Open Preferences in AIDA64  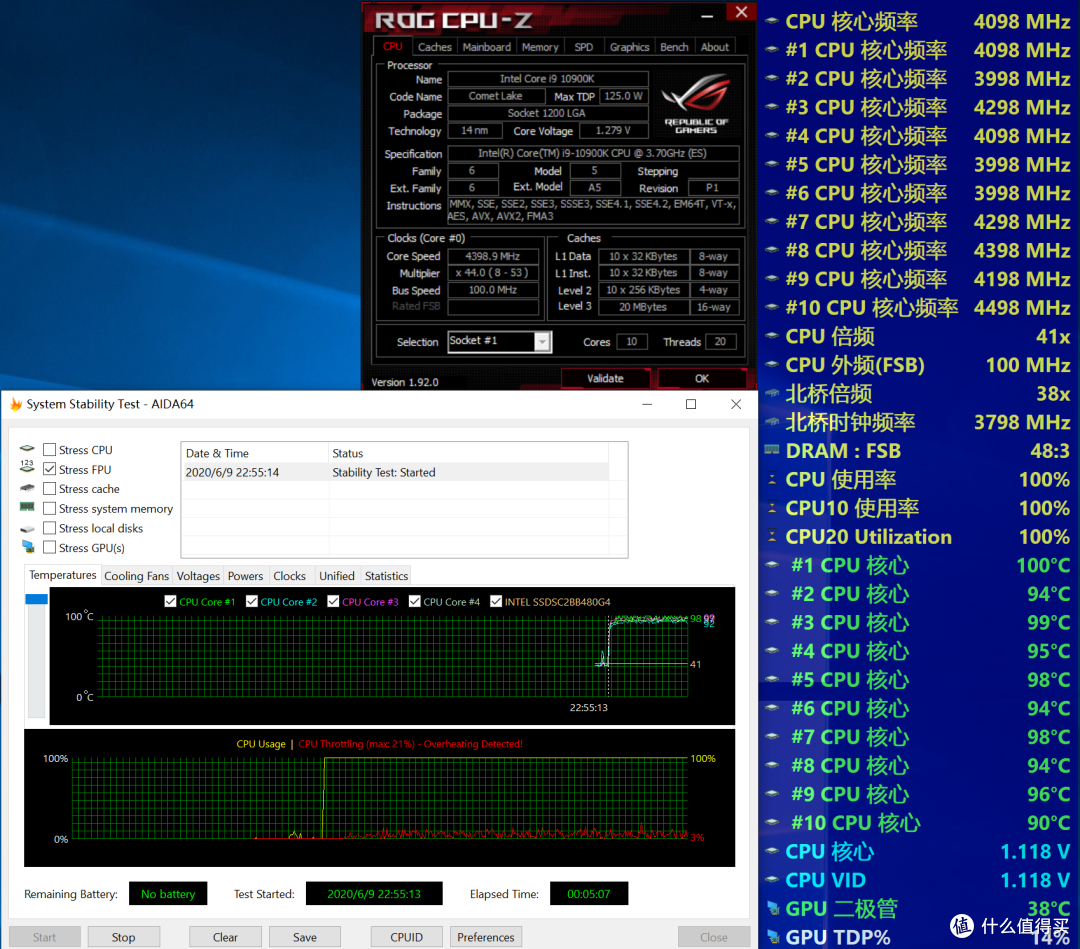click(486, 937)
